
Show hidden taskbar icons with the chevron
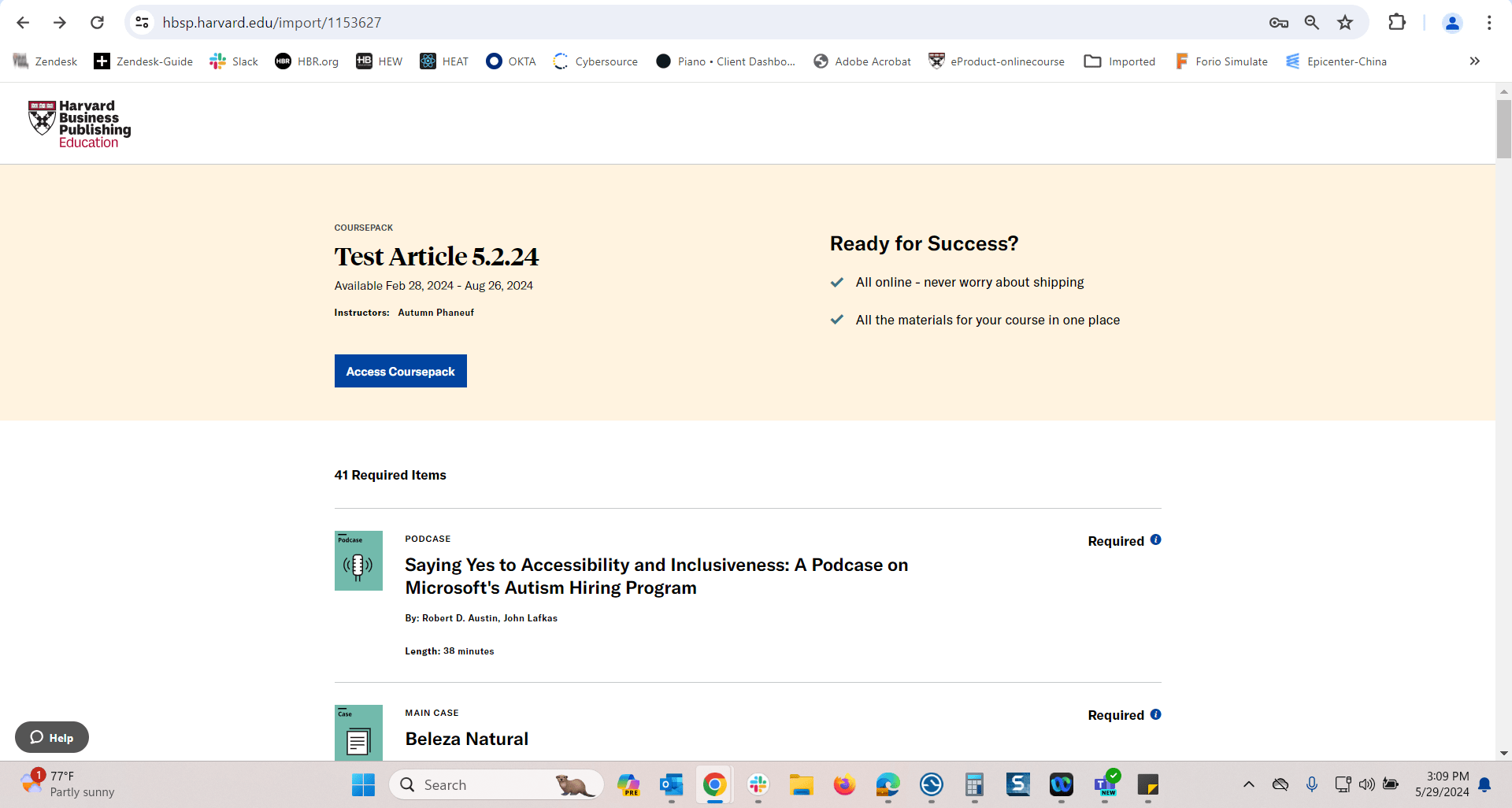pyautogui.click(x=1248, y=784)
